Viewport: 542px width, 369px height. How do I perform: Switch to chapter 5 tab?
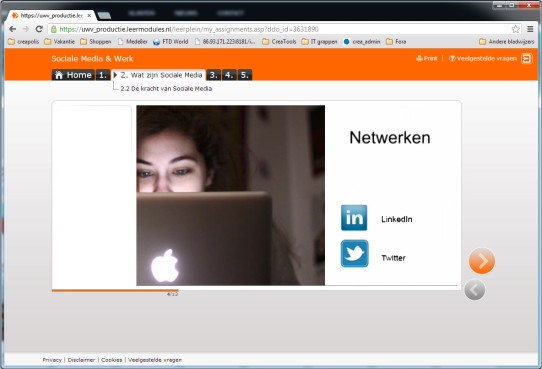tap(245, 75)
